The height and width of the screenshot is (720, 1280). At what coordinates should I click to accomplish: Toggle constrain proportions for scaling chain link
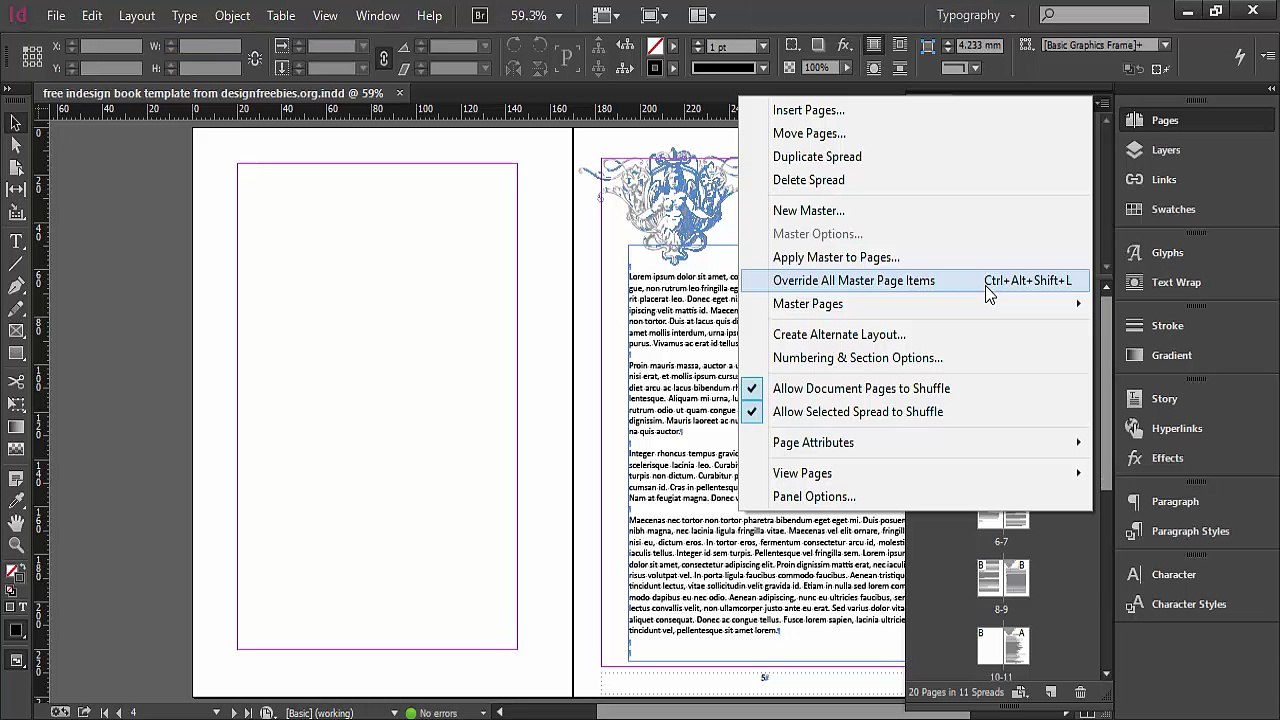coord(383,57)
